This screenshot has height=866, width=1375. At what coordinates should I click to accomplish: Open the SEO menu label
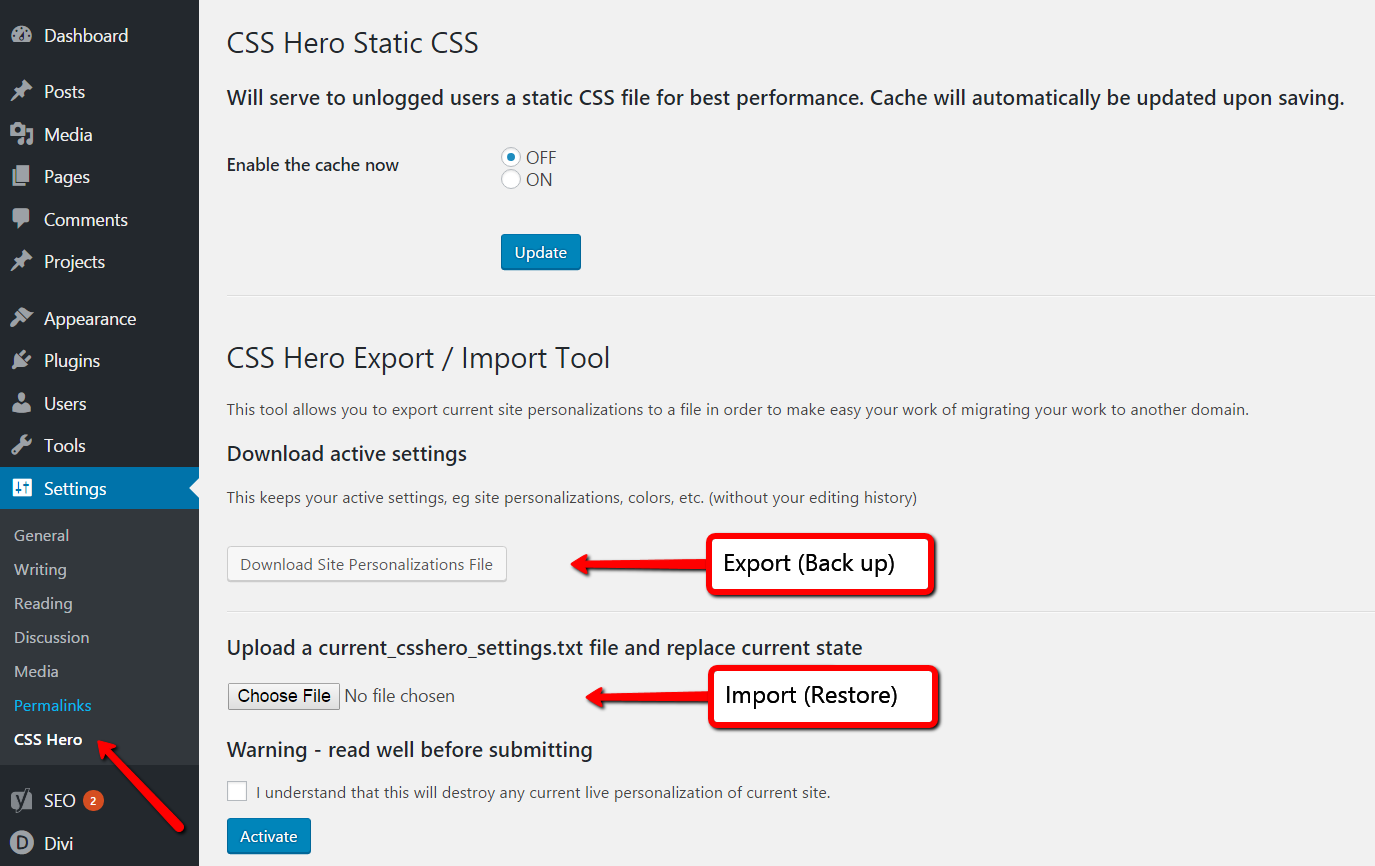[x=60, y=800]
